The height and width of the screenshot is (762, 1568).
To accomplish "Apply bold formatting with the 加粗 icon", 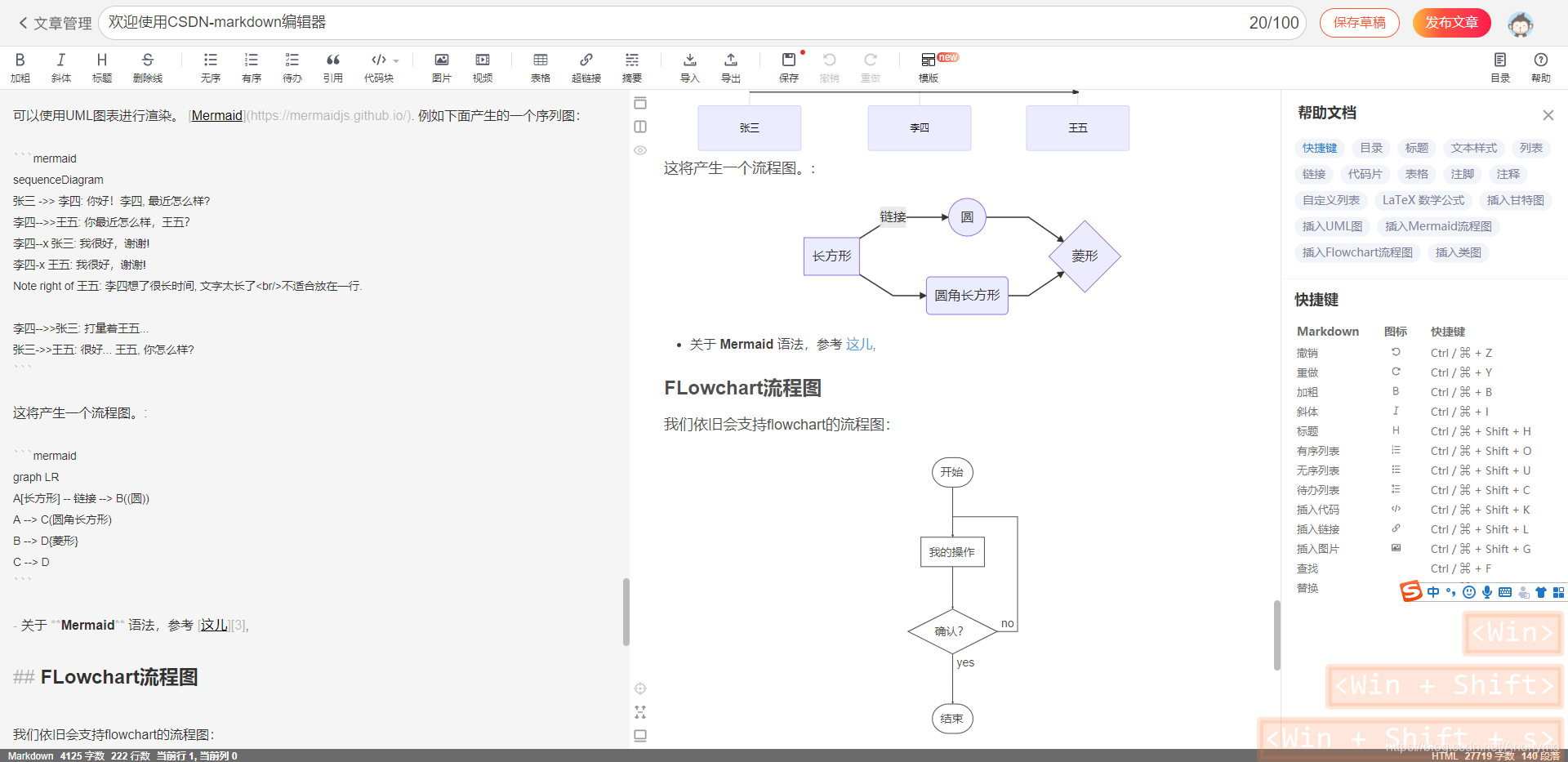I will pos(20,67).
